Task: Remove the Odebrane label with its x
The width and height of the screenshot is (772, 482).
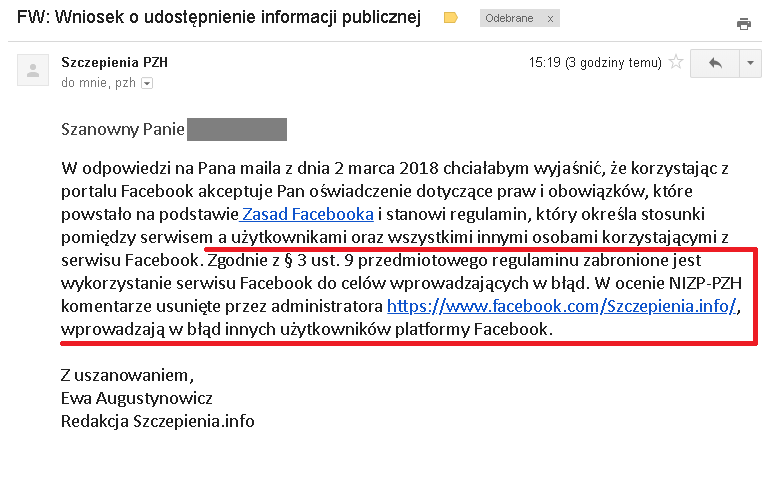Action: (550, 19)
